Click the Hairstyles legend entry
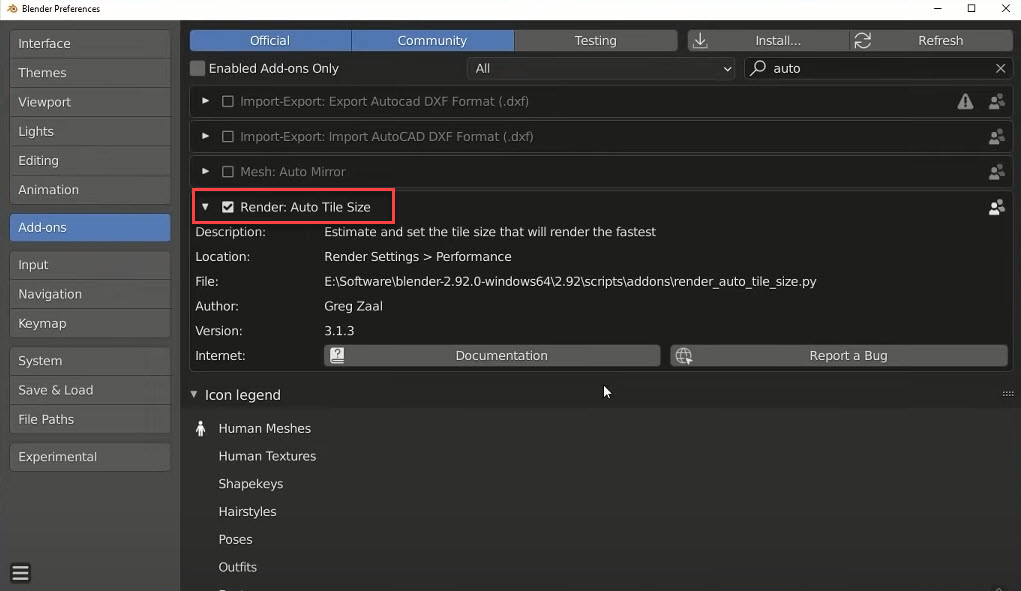 pos(247,512)
